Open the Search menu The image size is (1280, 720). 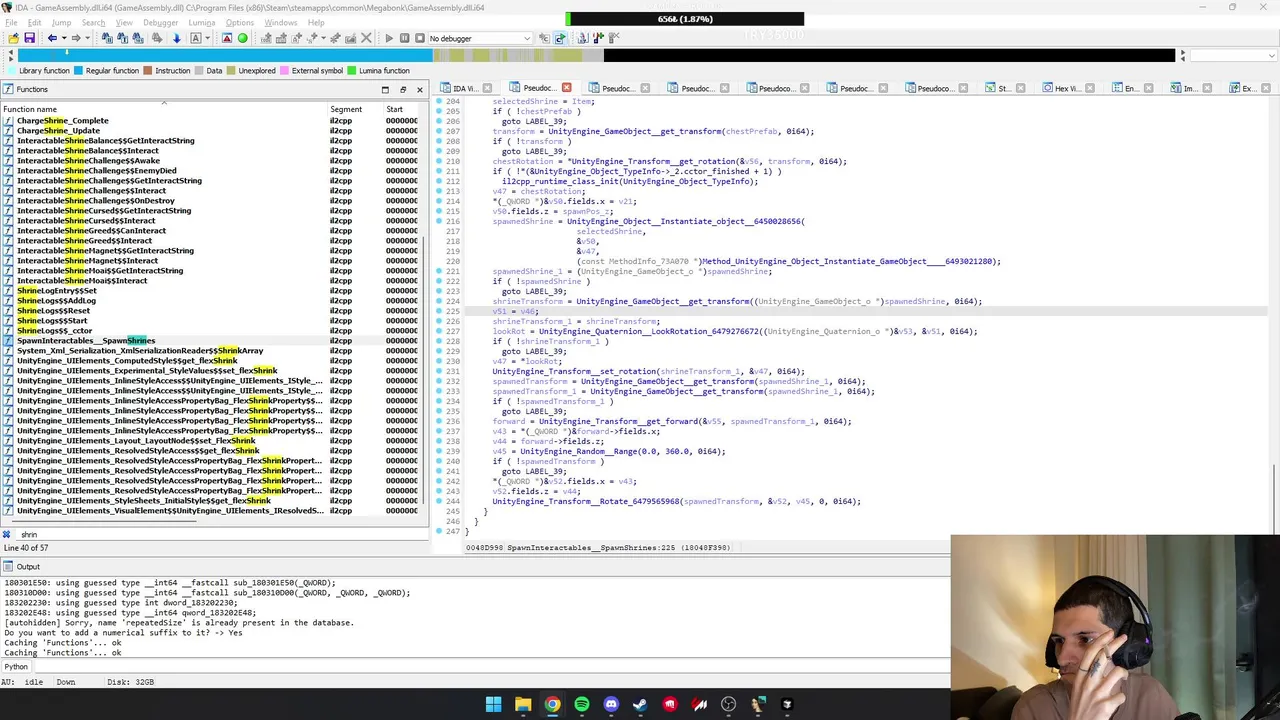[93, 22]
